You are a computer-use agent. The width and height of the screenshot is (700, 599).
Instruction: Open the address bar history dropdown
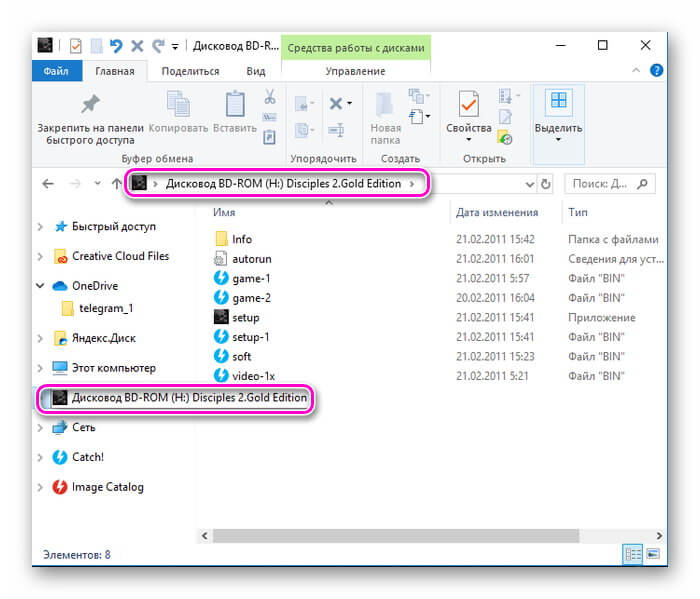pyautogui.click(x=529, y=184)
